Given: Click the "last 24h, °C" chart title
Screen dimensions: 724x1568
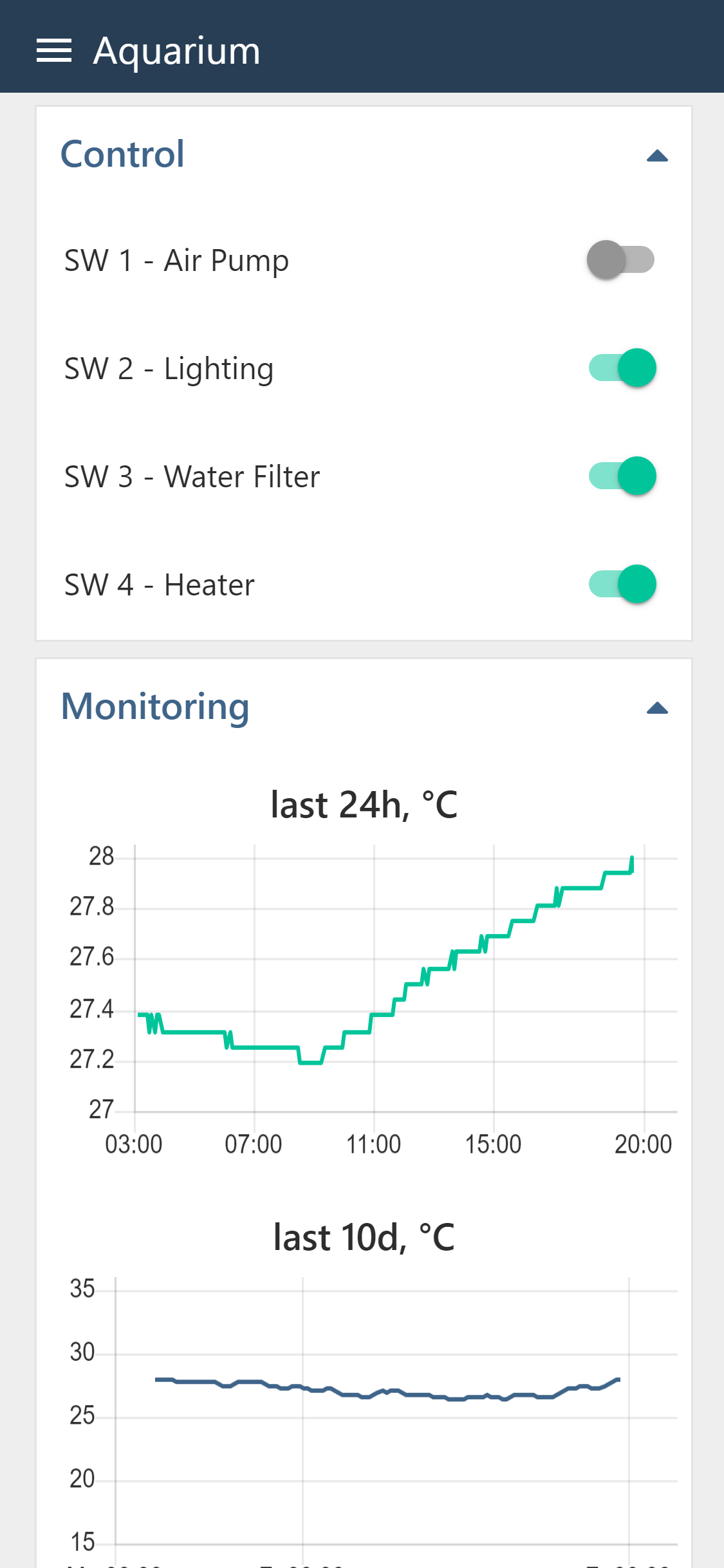Looking at the screenshot, I should point(364,805).
